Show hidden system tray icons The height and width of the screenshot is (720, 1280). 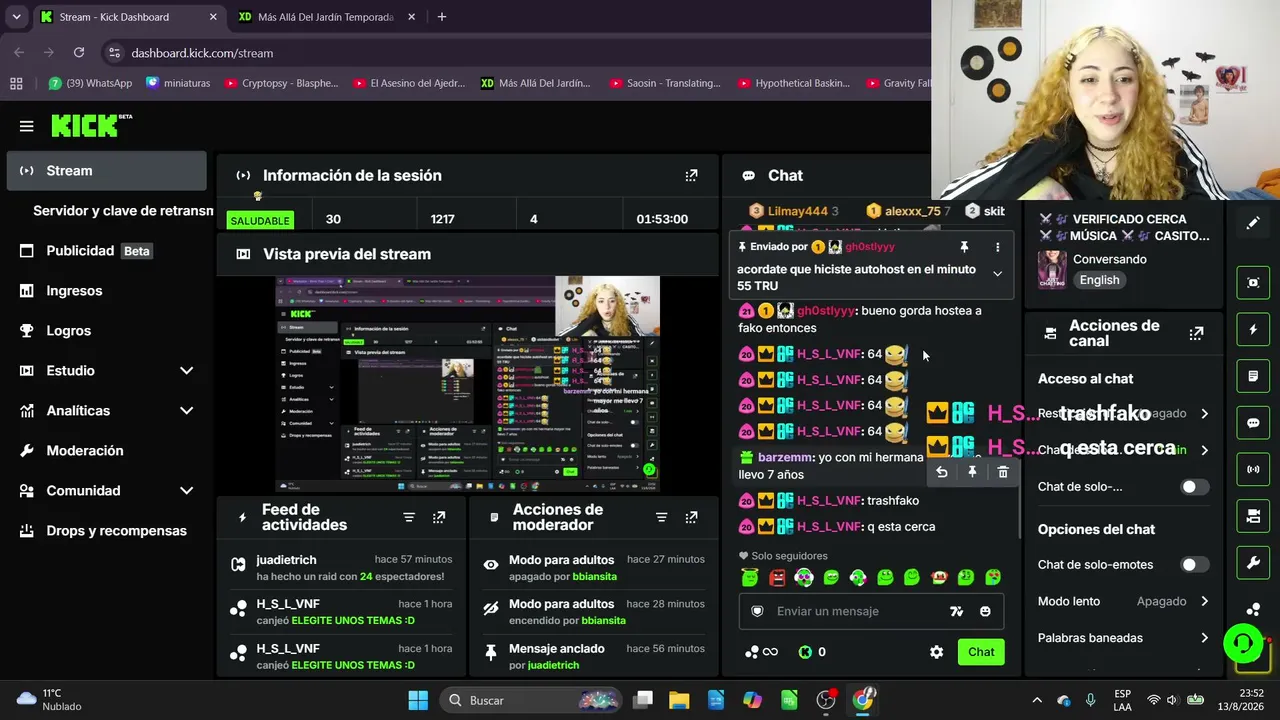(1037, 700)
